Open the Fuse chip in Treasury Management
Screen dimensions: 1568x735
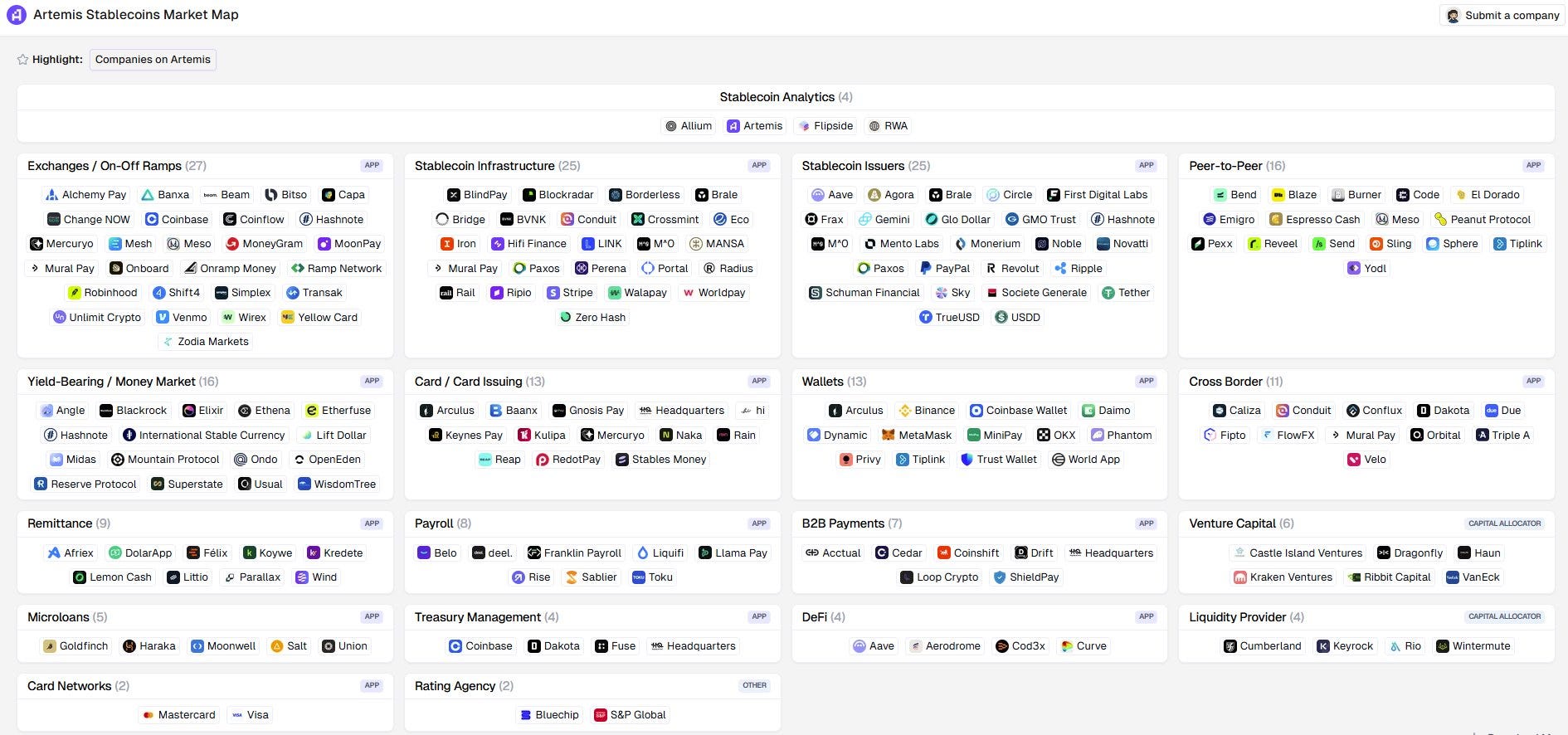click(x=616, y=646)
